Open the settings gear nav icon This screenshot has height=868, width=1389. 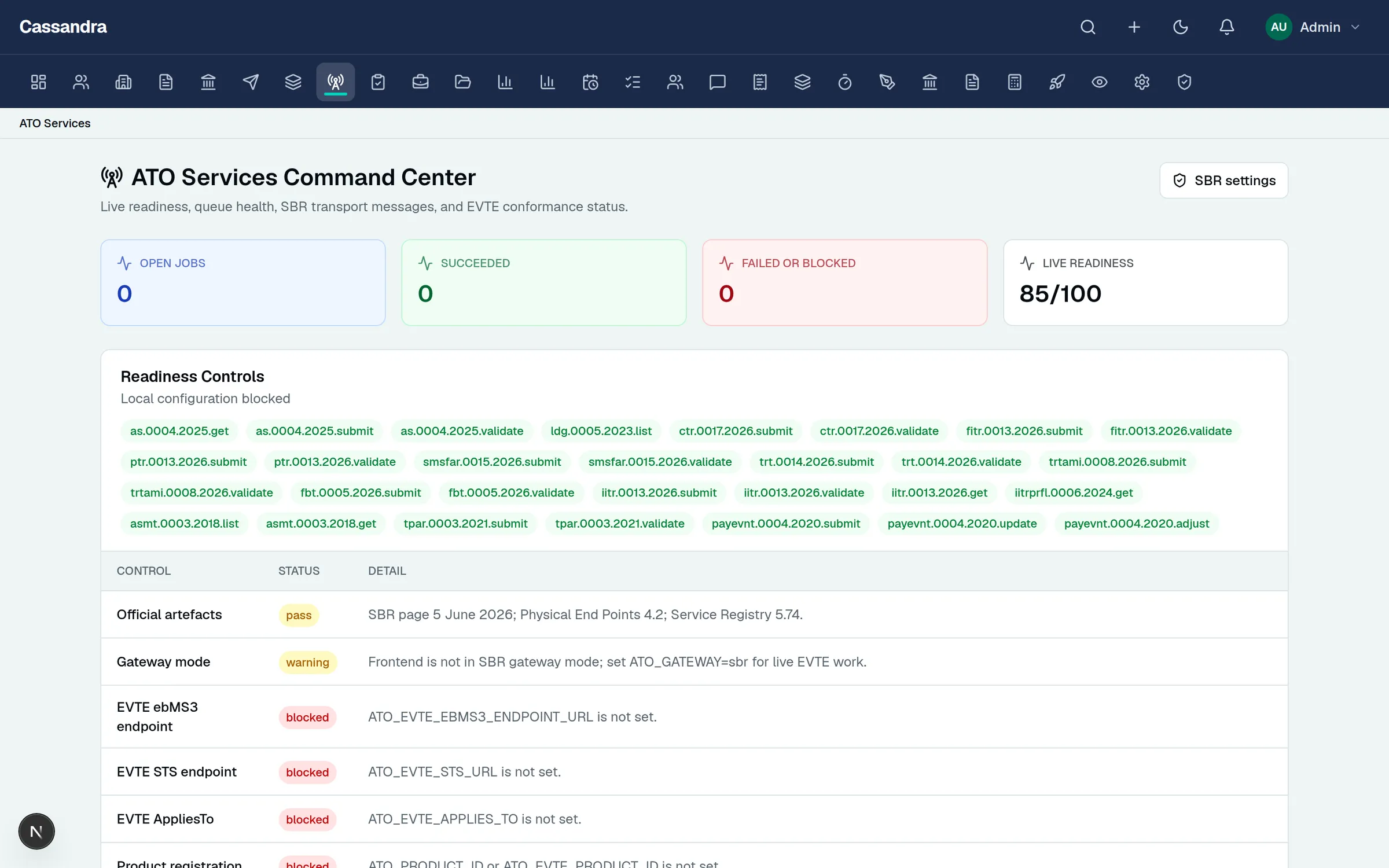[1142, 82]
